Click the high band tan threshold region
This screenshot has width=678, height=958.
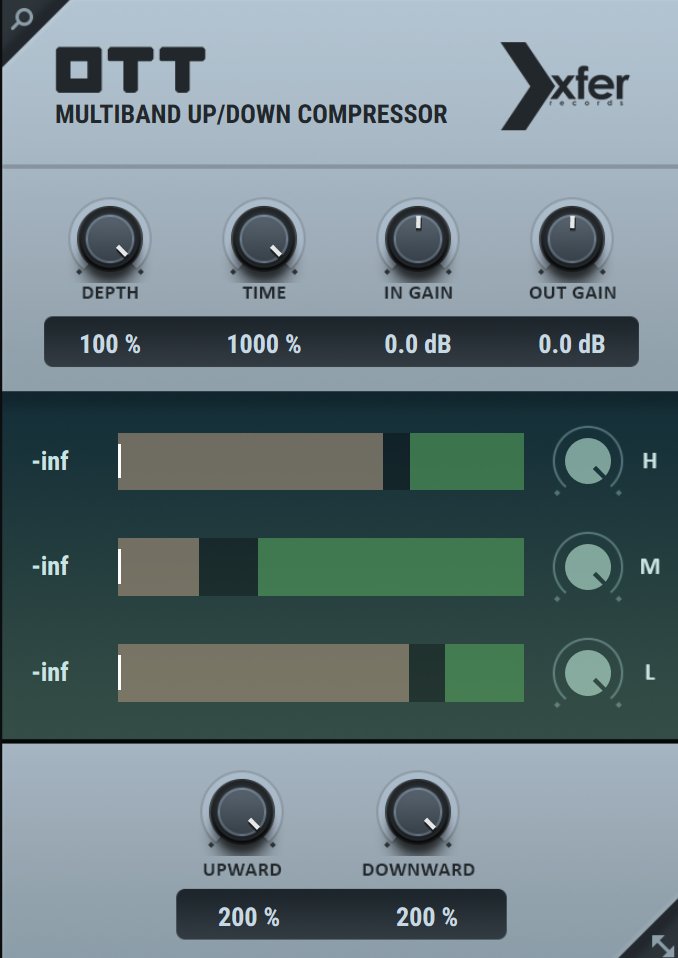pyautogui.click(x=250, y=461)
